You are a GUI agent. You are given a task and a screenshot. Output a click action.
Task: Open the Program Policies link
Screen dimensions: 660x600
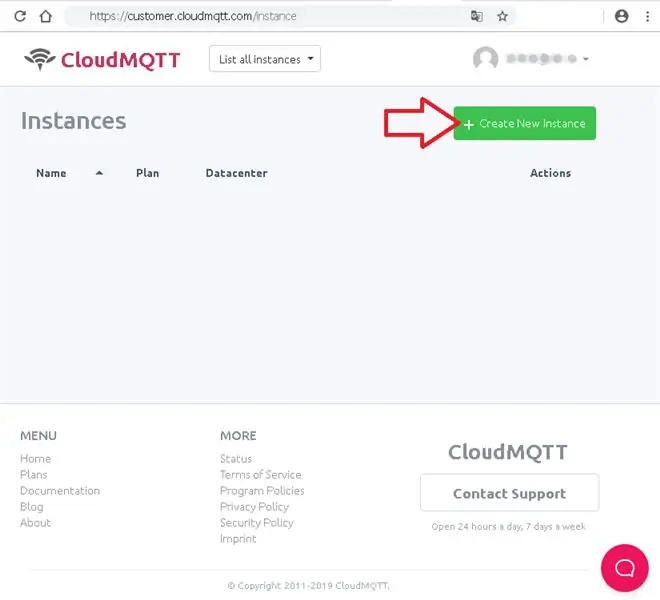262,491
